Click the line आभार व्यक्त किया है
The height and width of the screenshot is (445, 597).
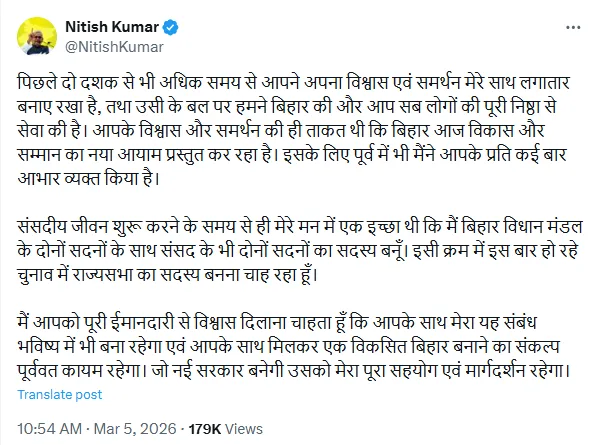88,178
